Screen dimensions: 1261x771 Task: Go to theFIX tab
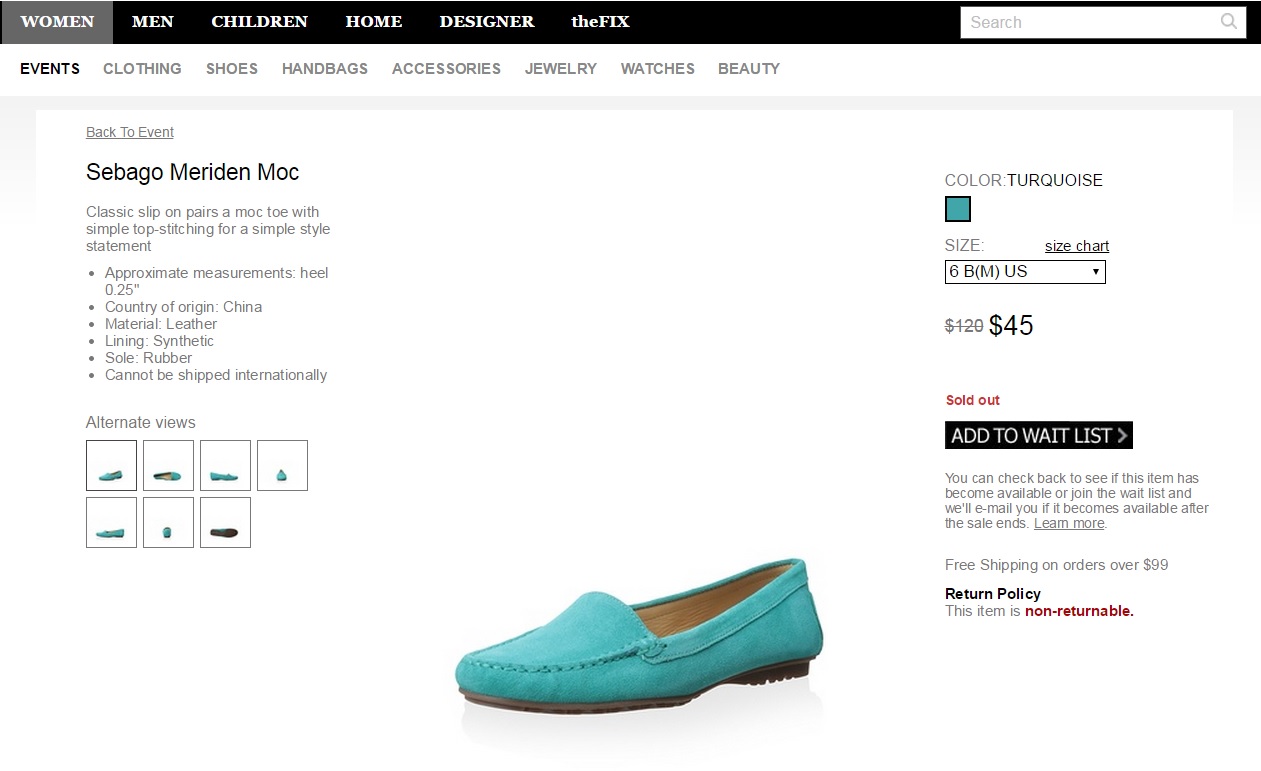600,22
